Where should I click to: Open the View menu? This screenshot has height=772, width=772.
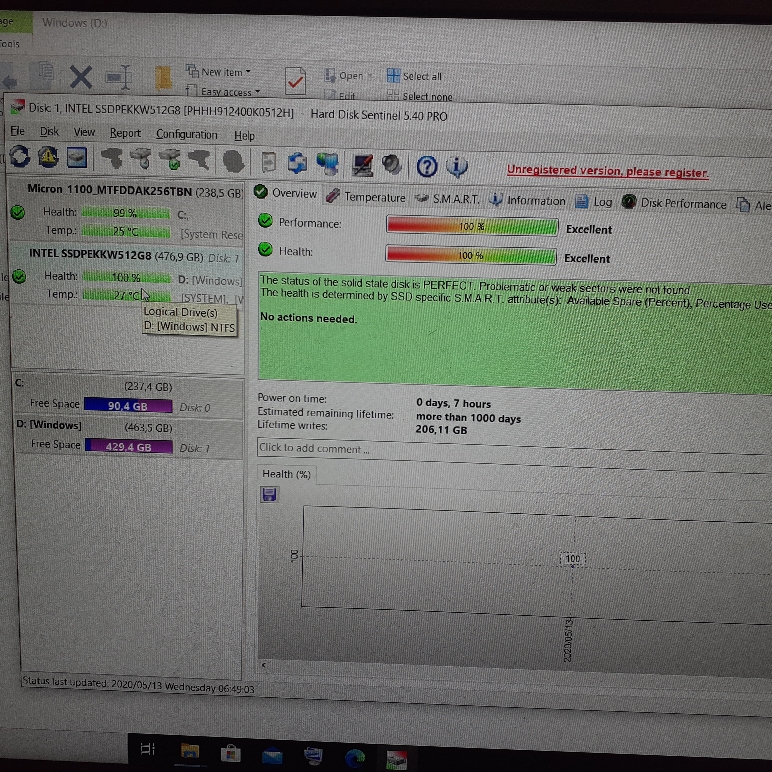[x=84, y=132]
